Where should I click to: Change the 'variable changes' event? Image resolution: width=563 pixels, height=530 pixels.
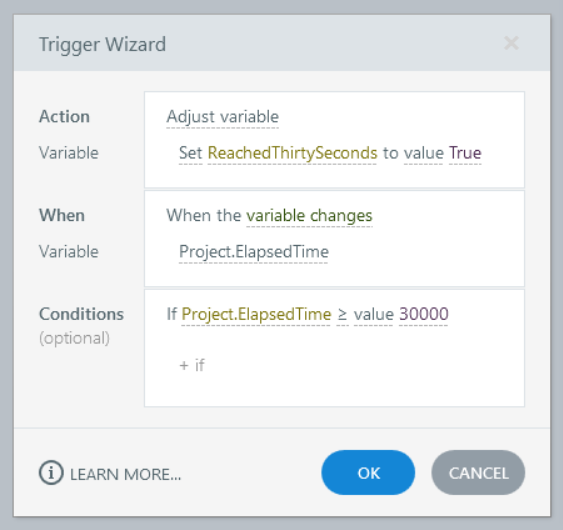[309, 216]
